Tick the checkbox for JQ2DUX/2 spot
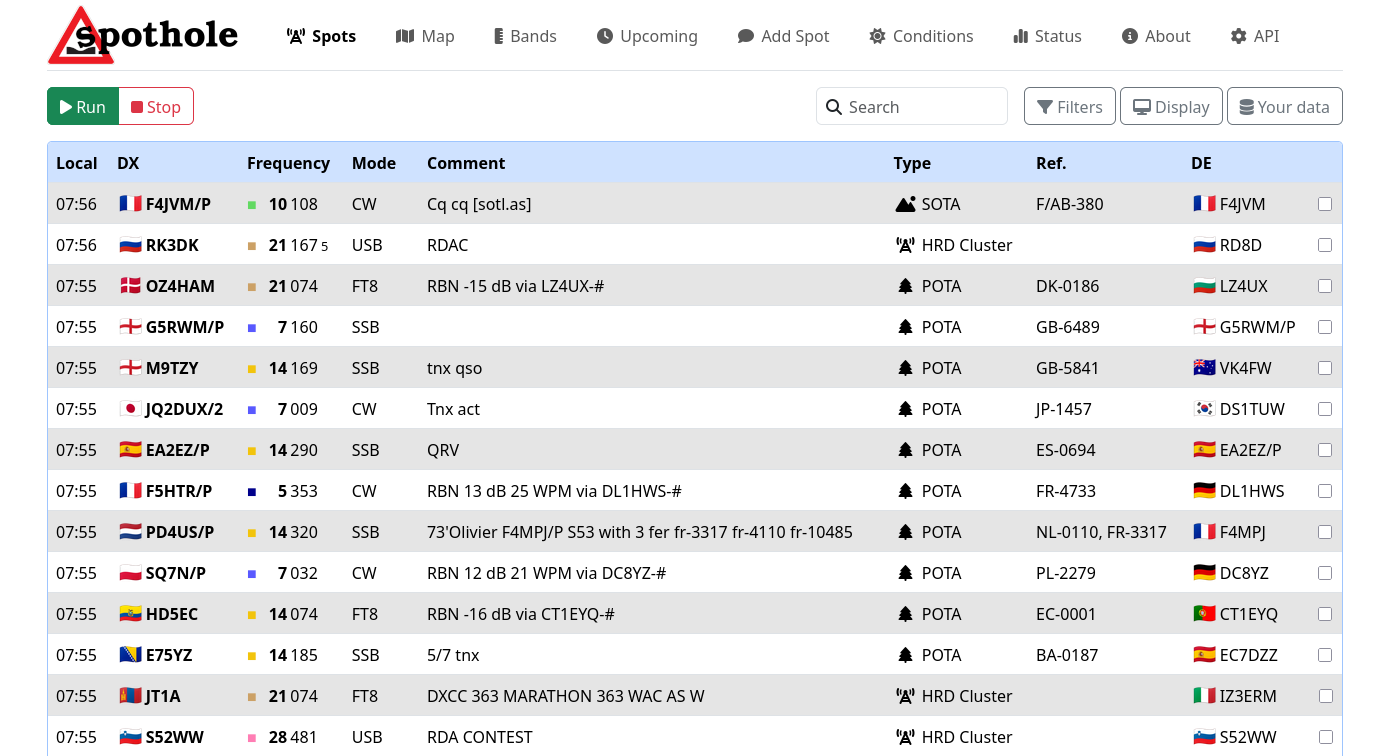Screen dimensions: 1396x756 (x=1325, y=409)
